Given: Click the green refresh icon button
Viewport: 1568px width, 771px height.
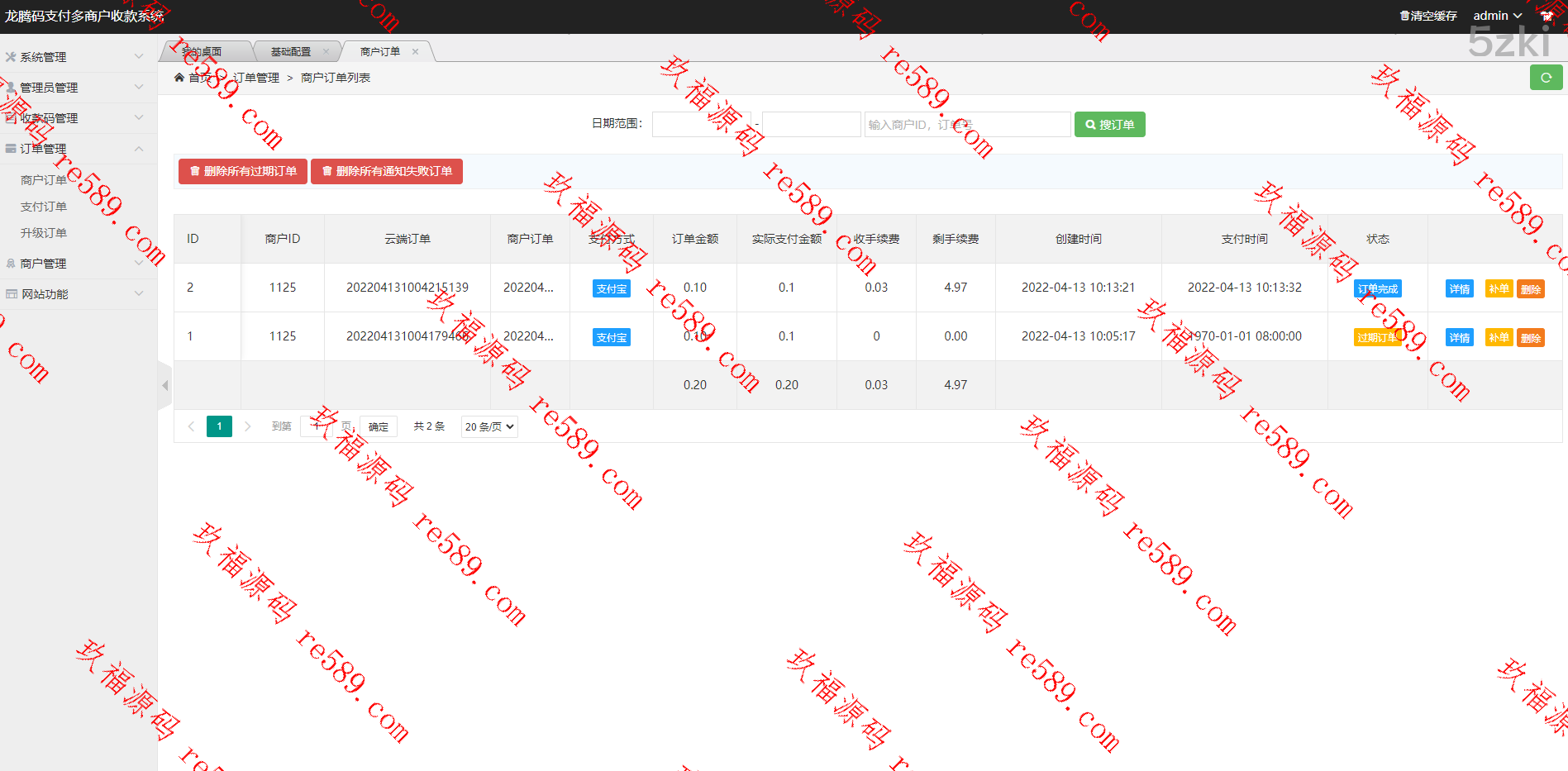Looking at the screenshot, I should [1546, 78].
